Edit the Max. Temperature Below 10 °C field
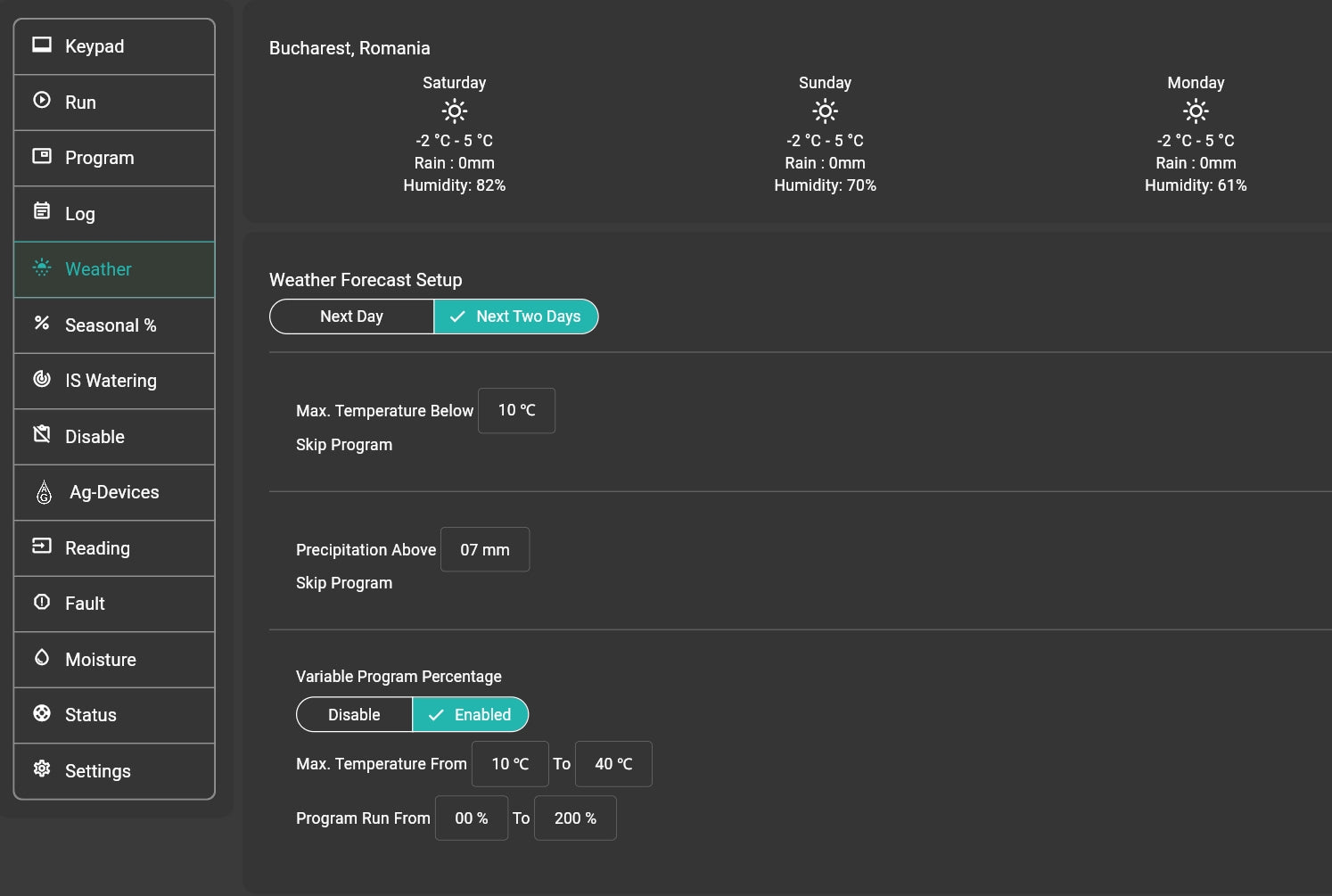Image resolution: width=1332 pixels, height=896 pixels. coord(516,411)
